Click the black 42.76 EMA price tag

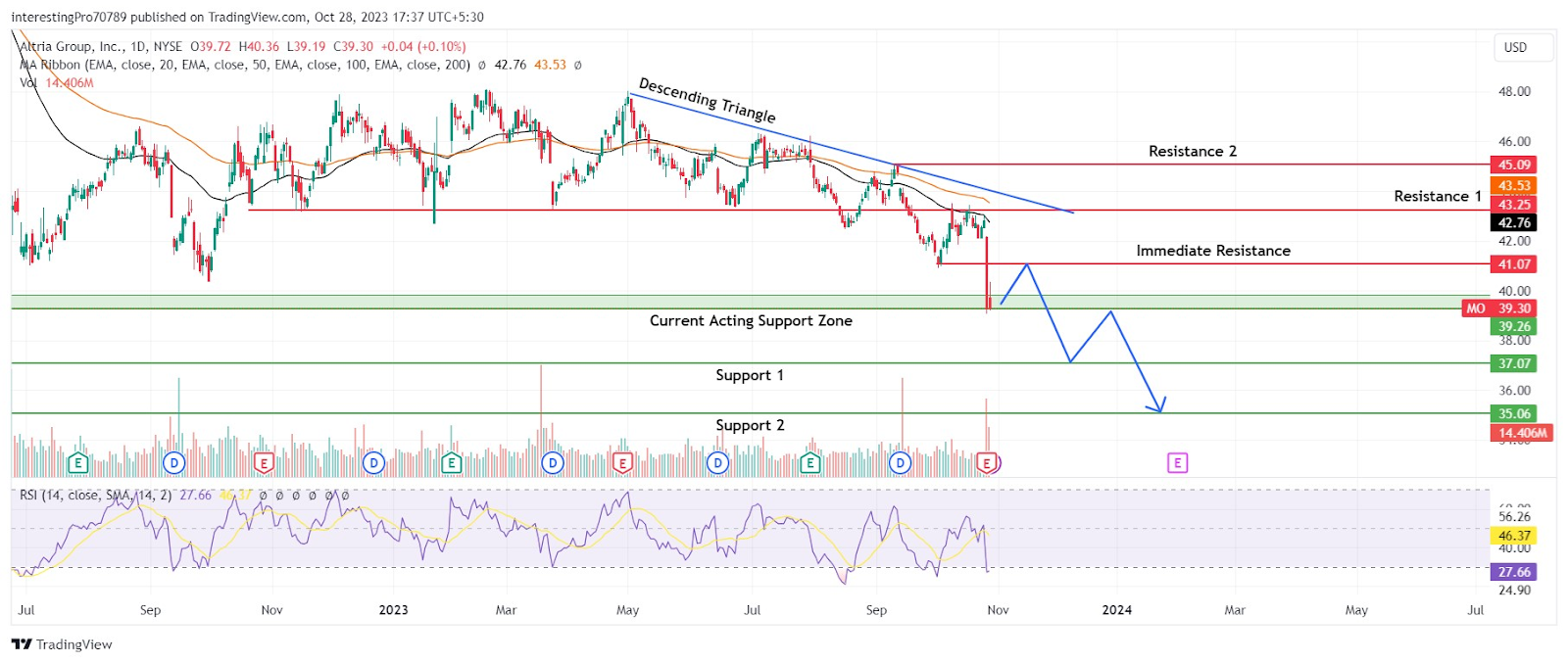coord(1514,223)
